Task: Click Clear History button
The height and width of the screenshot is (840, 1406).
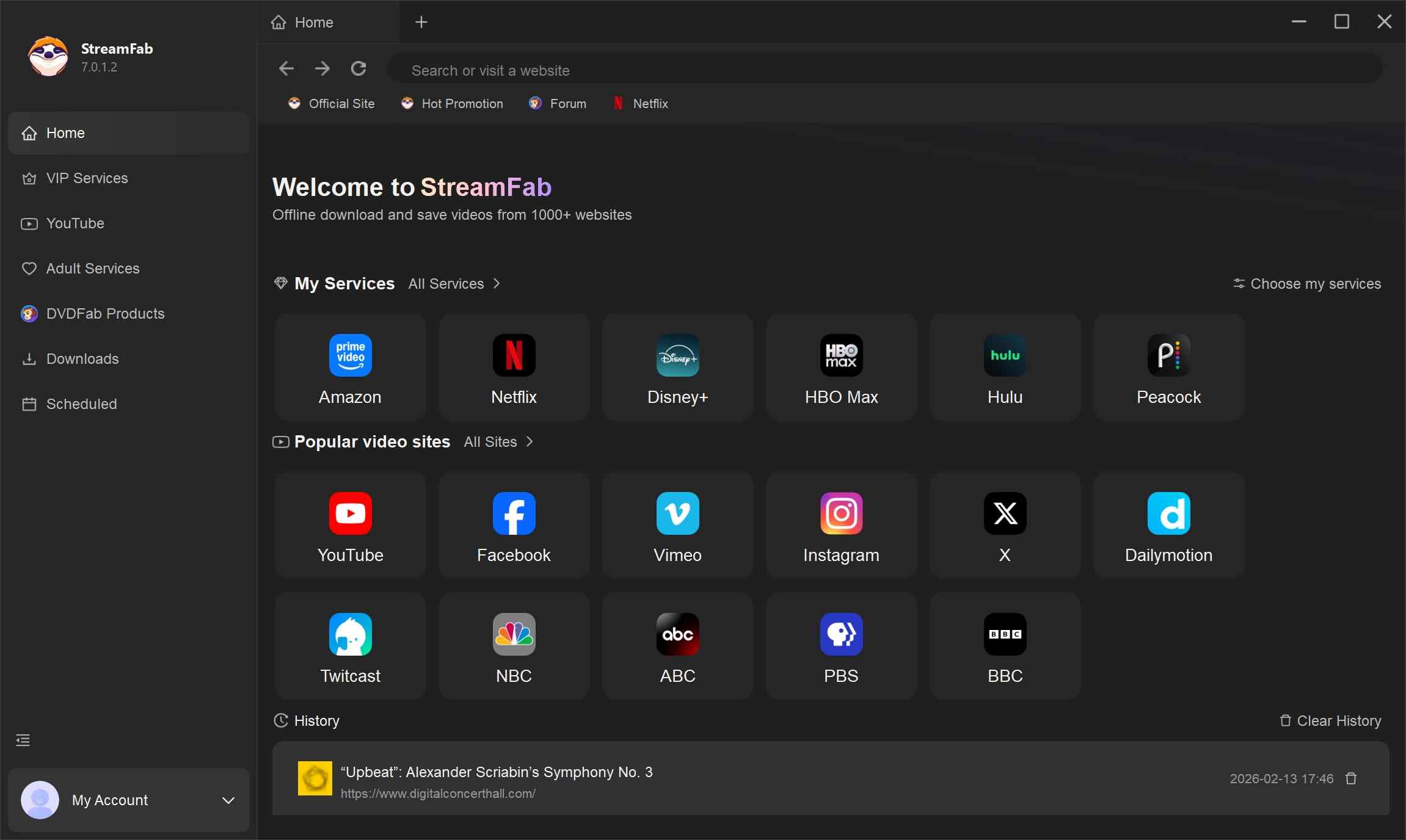Action: [1330, 721]
